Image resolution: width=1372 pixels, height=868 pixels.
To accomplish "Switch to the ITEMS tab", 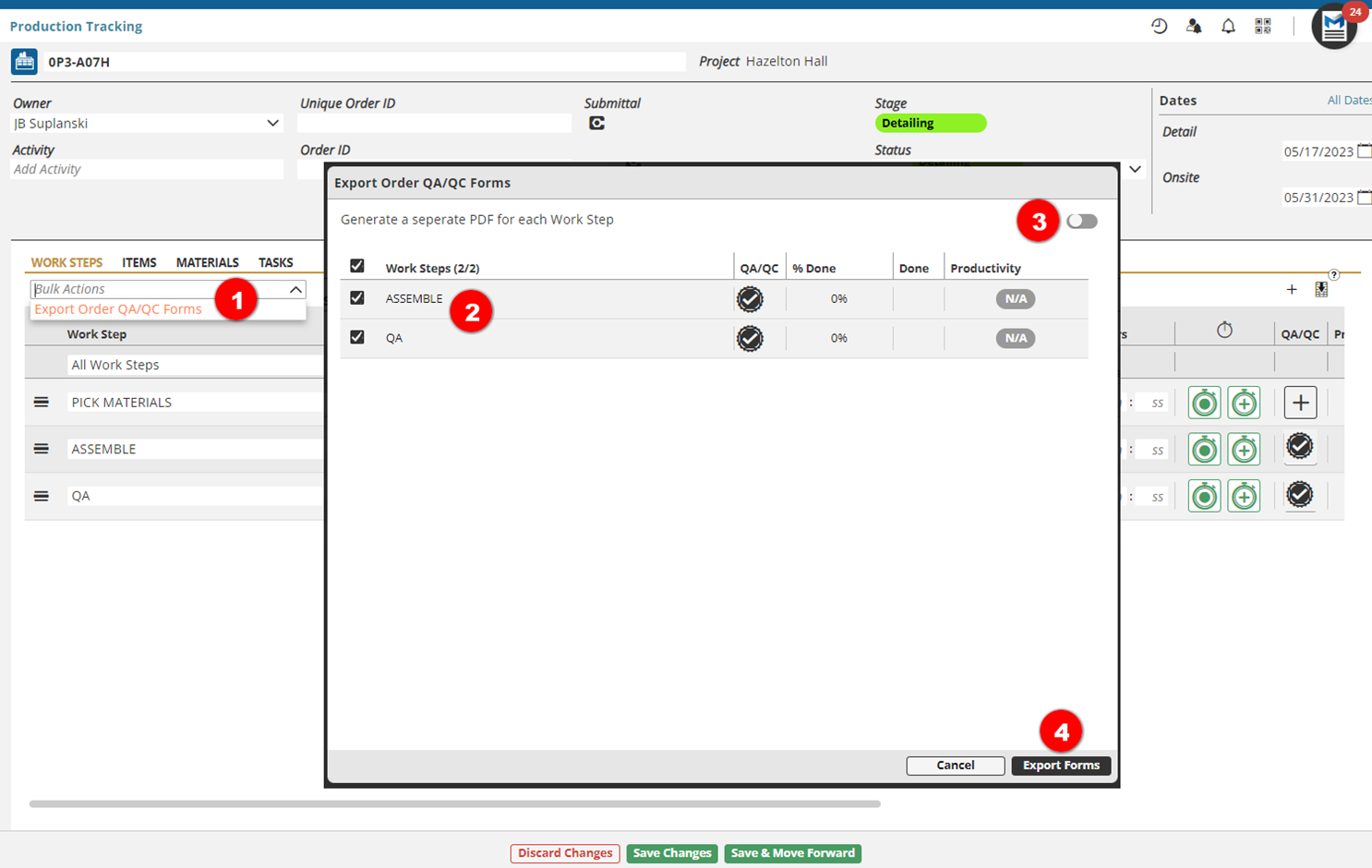I will [139, 263].
